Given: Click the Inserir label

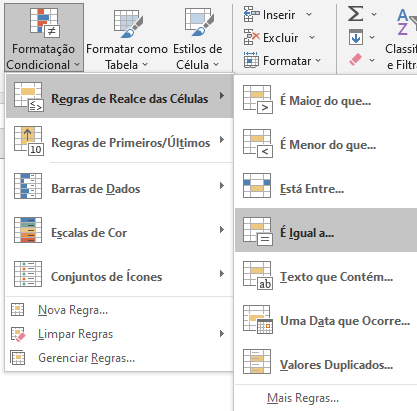Looking at the screenshot, I should (x=279, y=15).
